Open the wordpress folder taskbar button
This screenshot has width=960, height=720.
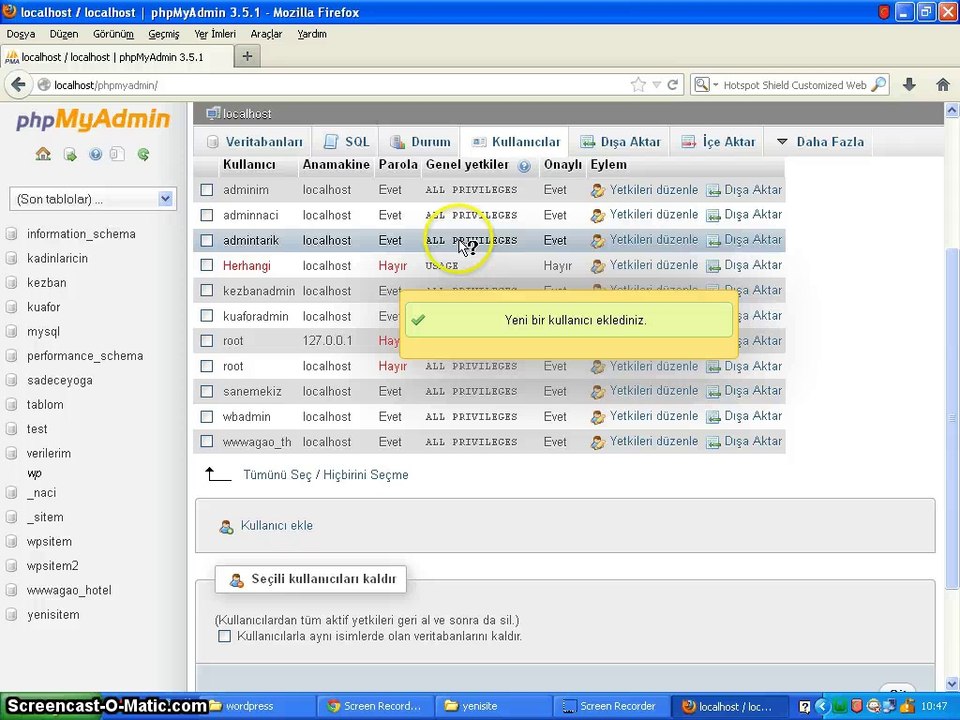[x=259, y=706]
